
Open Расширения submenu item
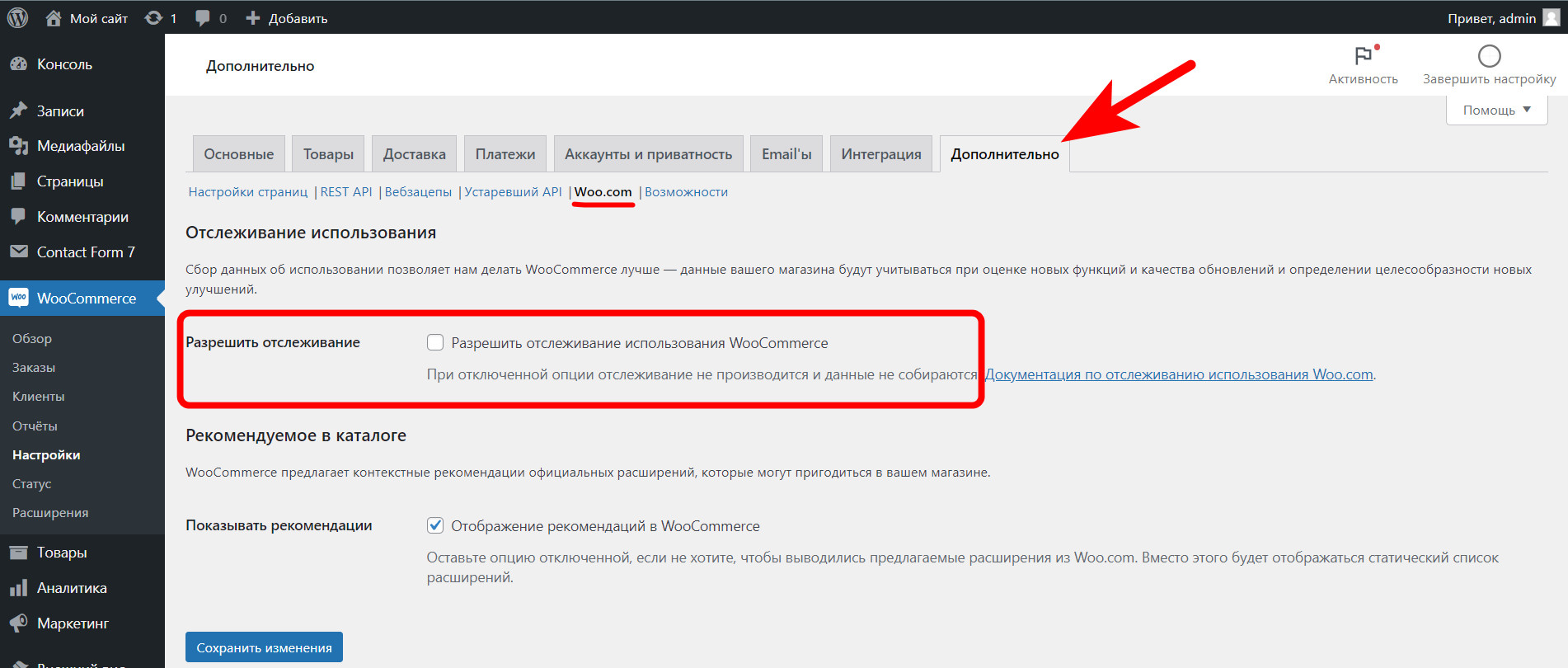(50, 513)
